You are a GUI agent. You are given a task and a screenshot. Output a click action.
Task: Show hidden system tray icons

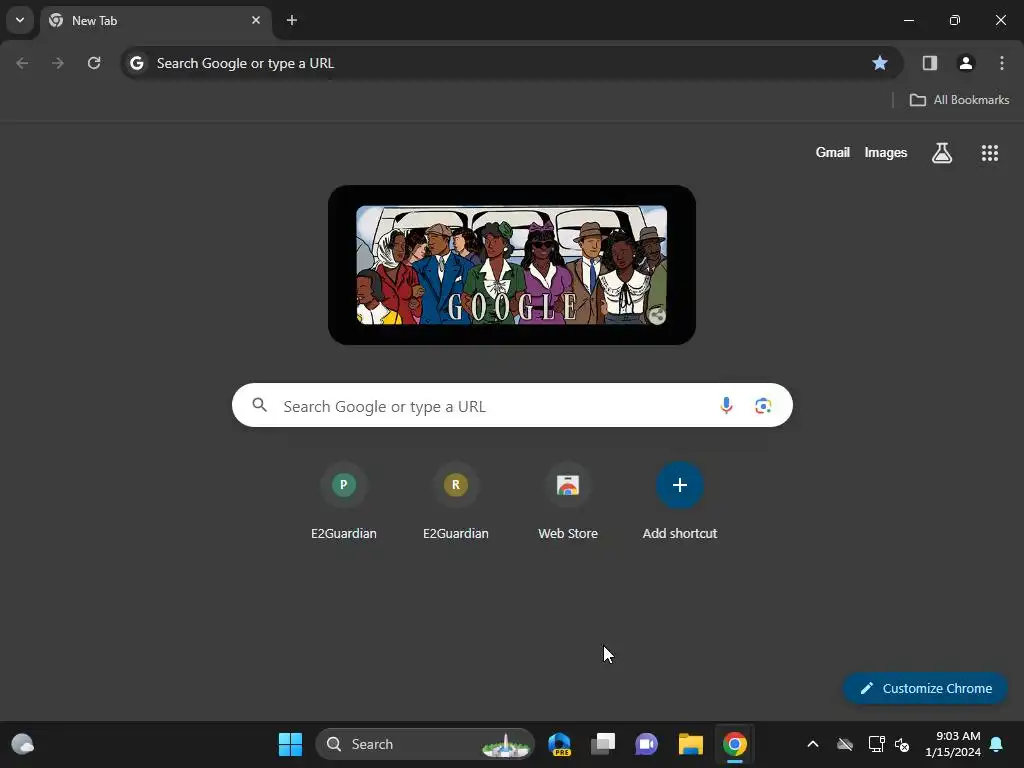[x=813, y=744]
